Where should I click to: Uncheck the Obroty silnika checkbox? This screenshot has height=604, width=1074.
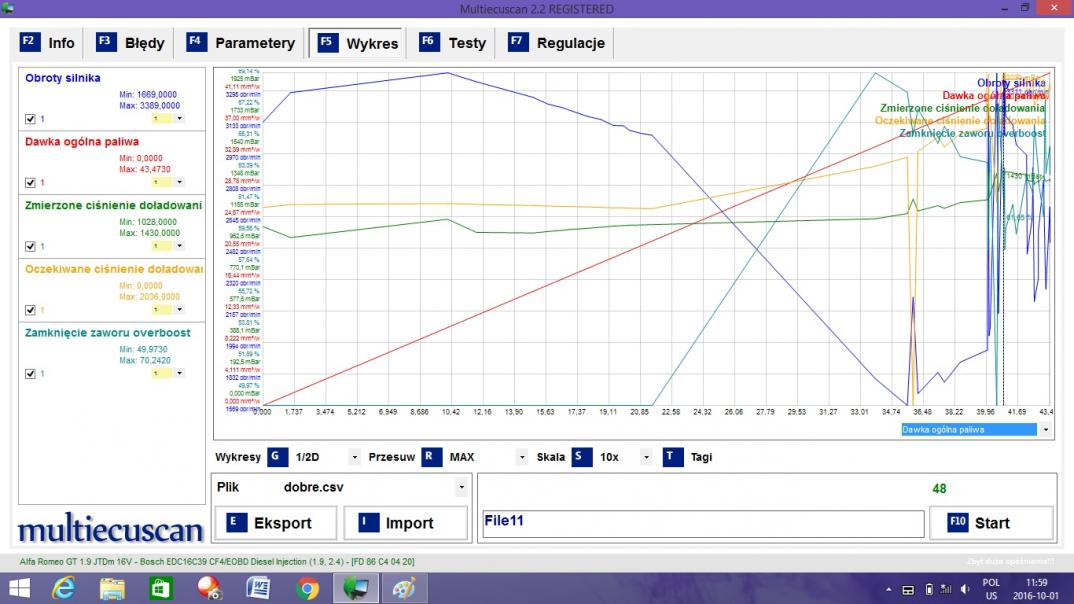coord(29,119)
